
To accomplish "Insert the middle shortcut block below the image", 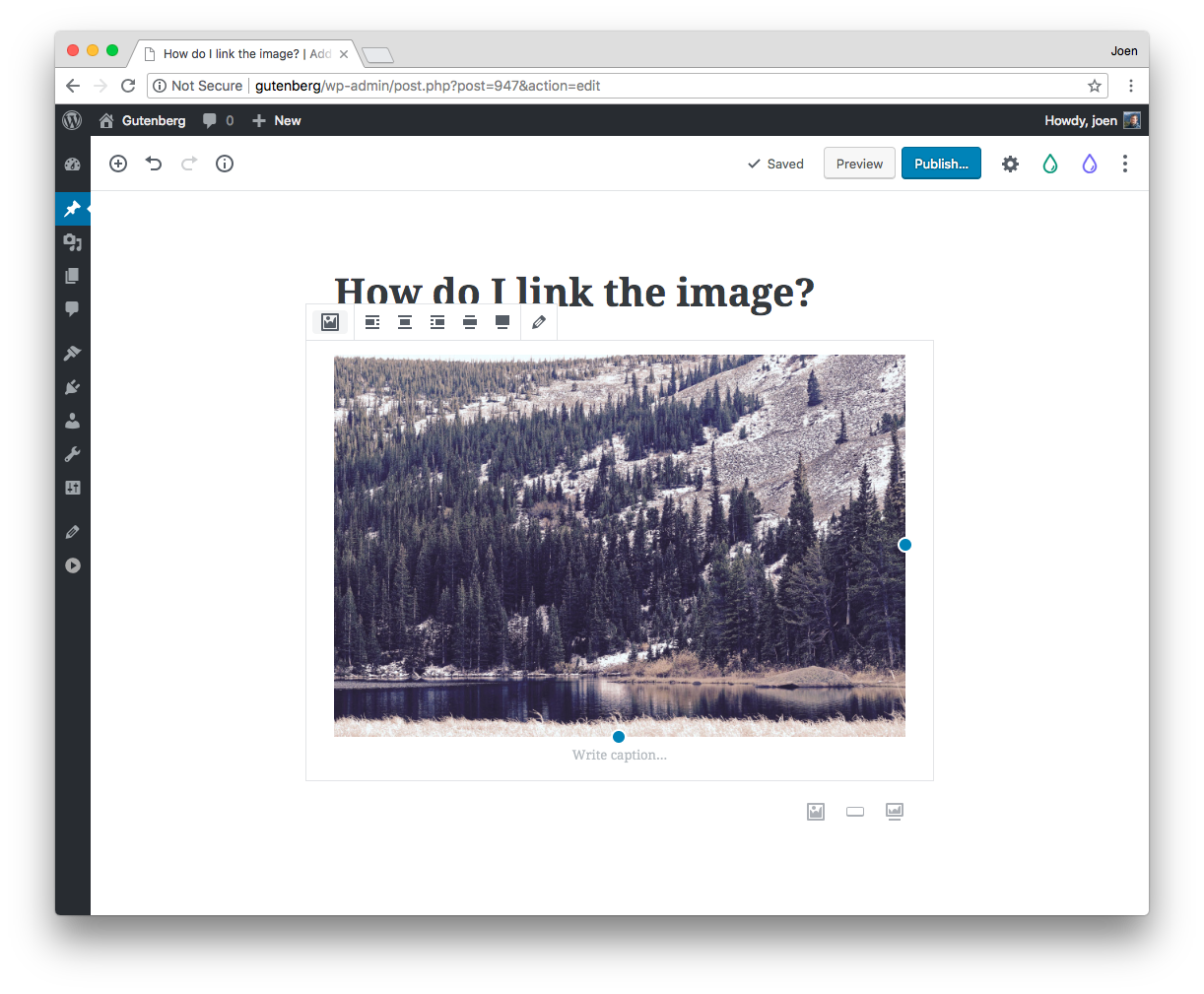I will 855,812.
